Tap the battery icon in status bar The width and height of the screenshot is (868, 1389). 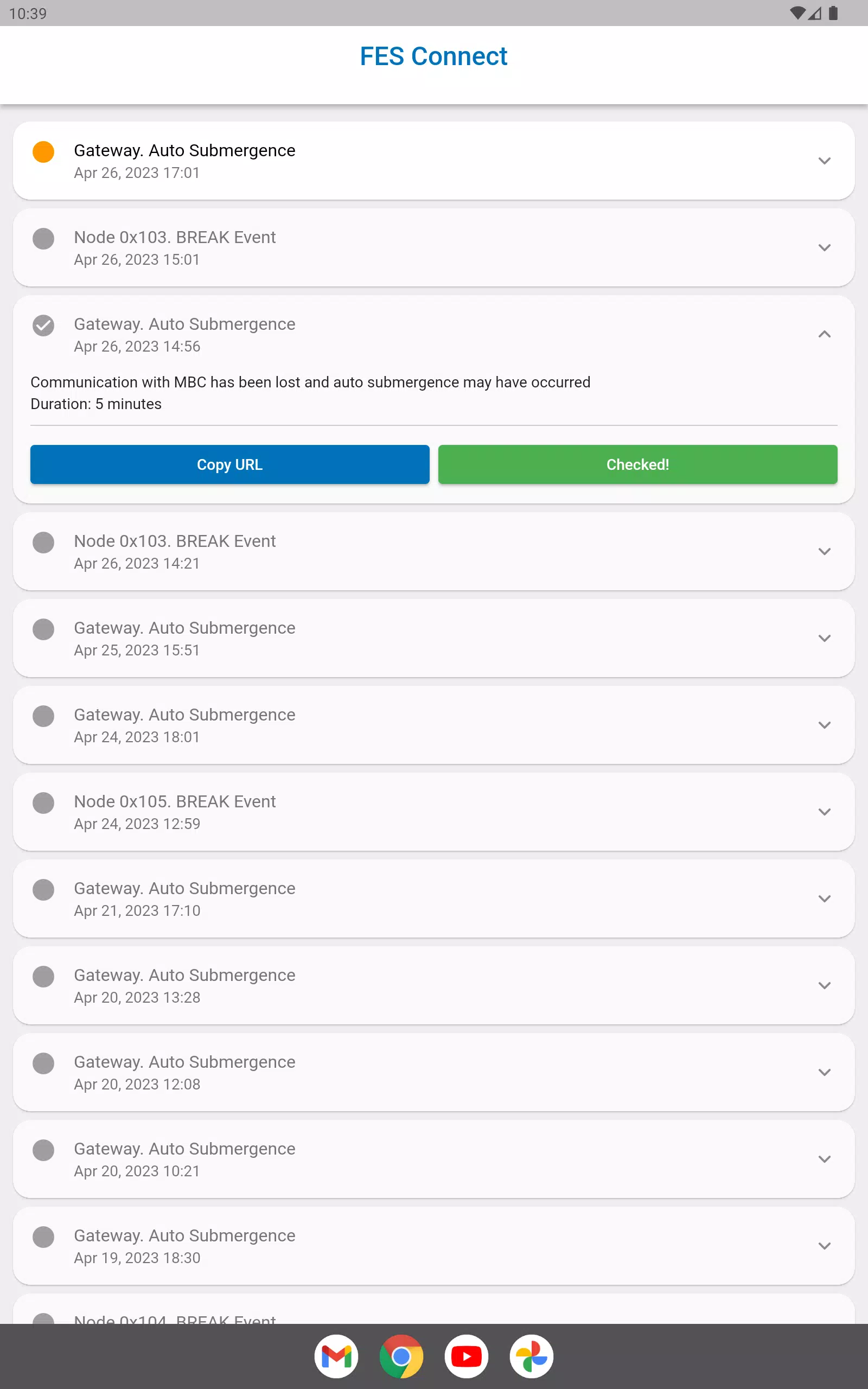click(x=834, y=13)
